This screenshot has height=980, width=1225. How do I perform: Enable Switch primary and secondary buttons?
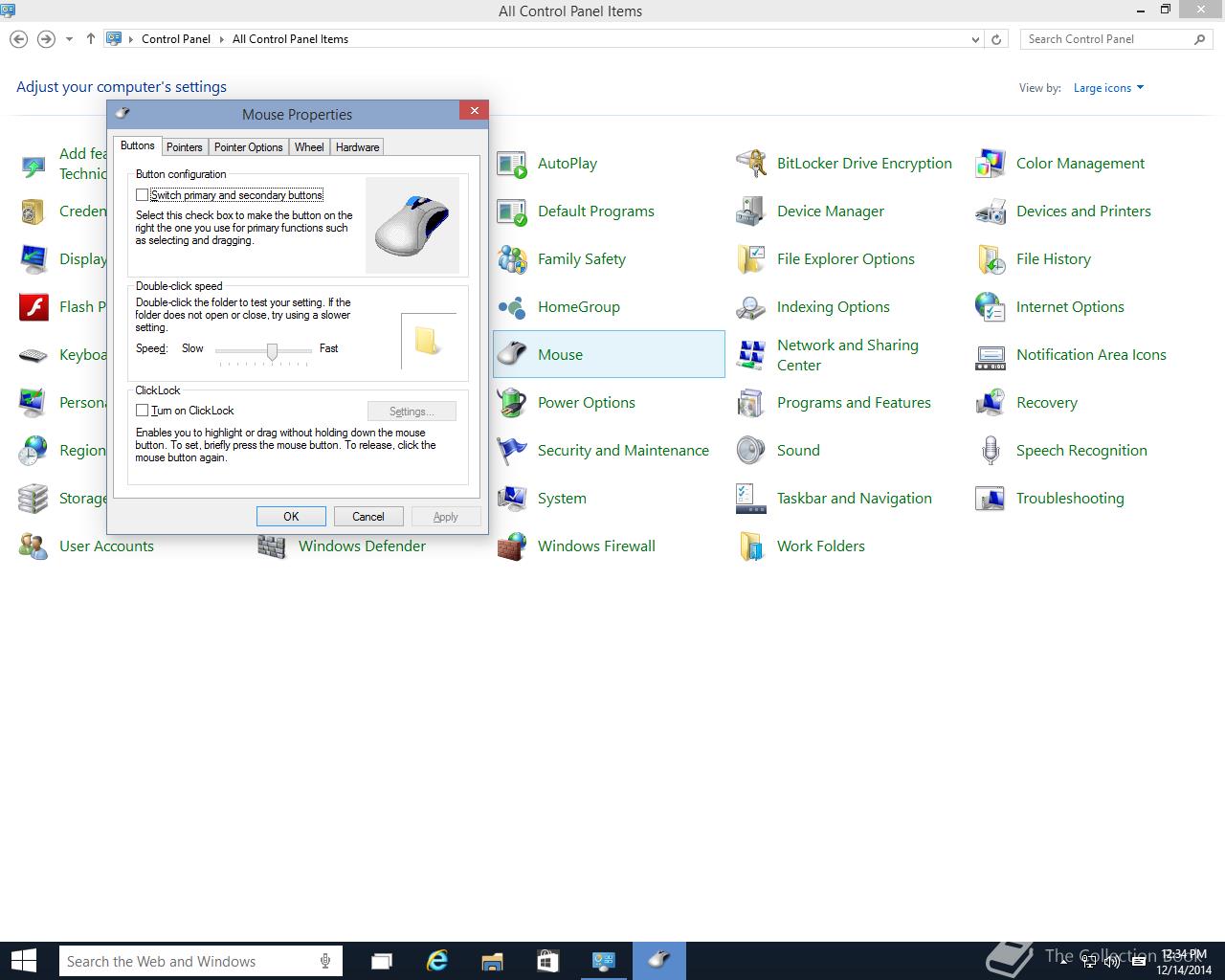pyautogui.click(x=142, y=195)
